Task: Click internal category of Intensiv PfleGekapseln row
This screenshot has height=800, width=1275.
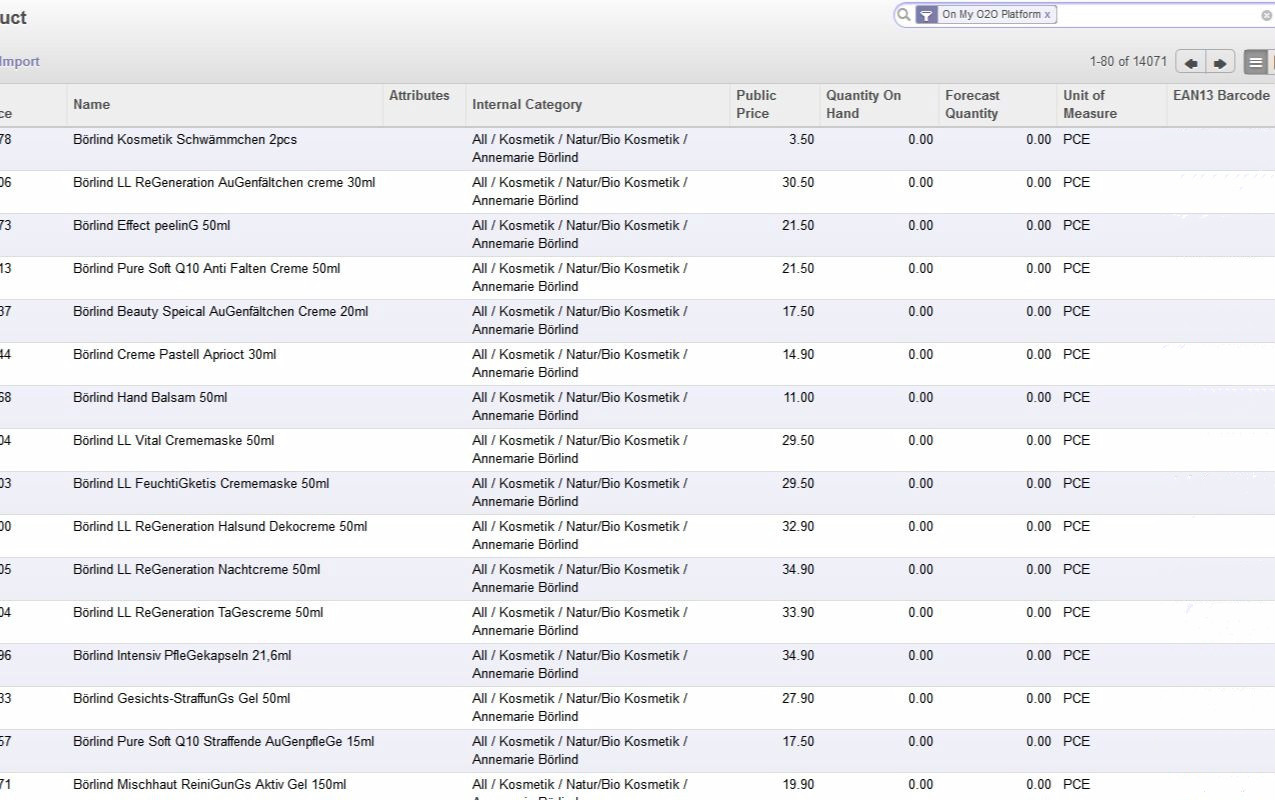Action: [580, 665]
